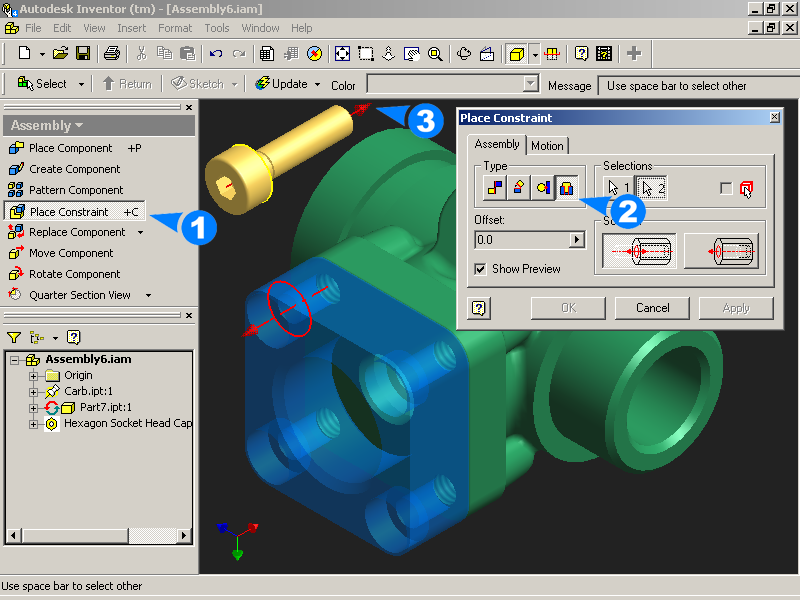The height and width of the screenshot is (600, 800).
Task: Uncheck the Show Preview checkbox
Action: [481, 269]
